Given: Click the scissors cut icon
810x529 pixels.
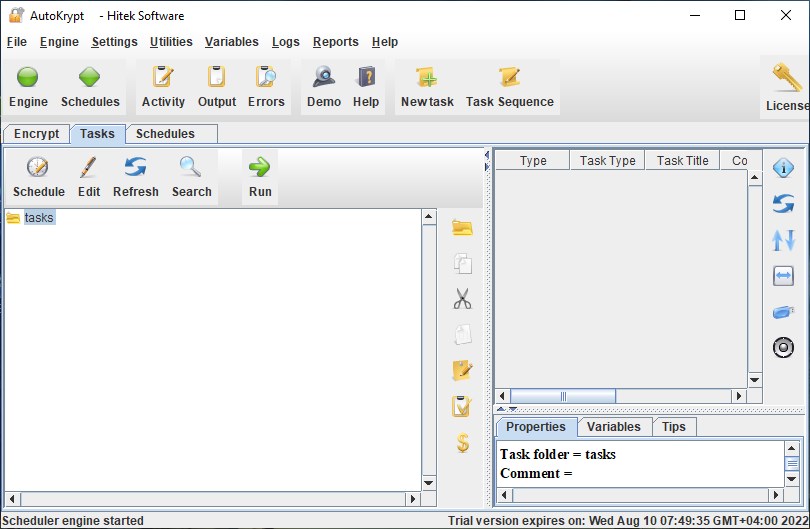Looking at the screenshot, I should (x=462, y=299).
